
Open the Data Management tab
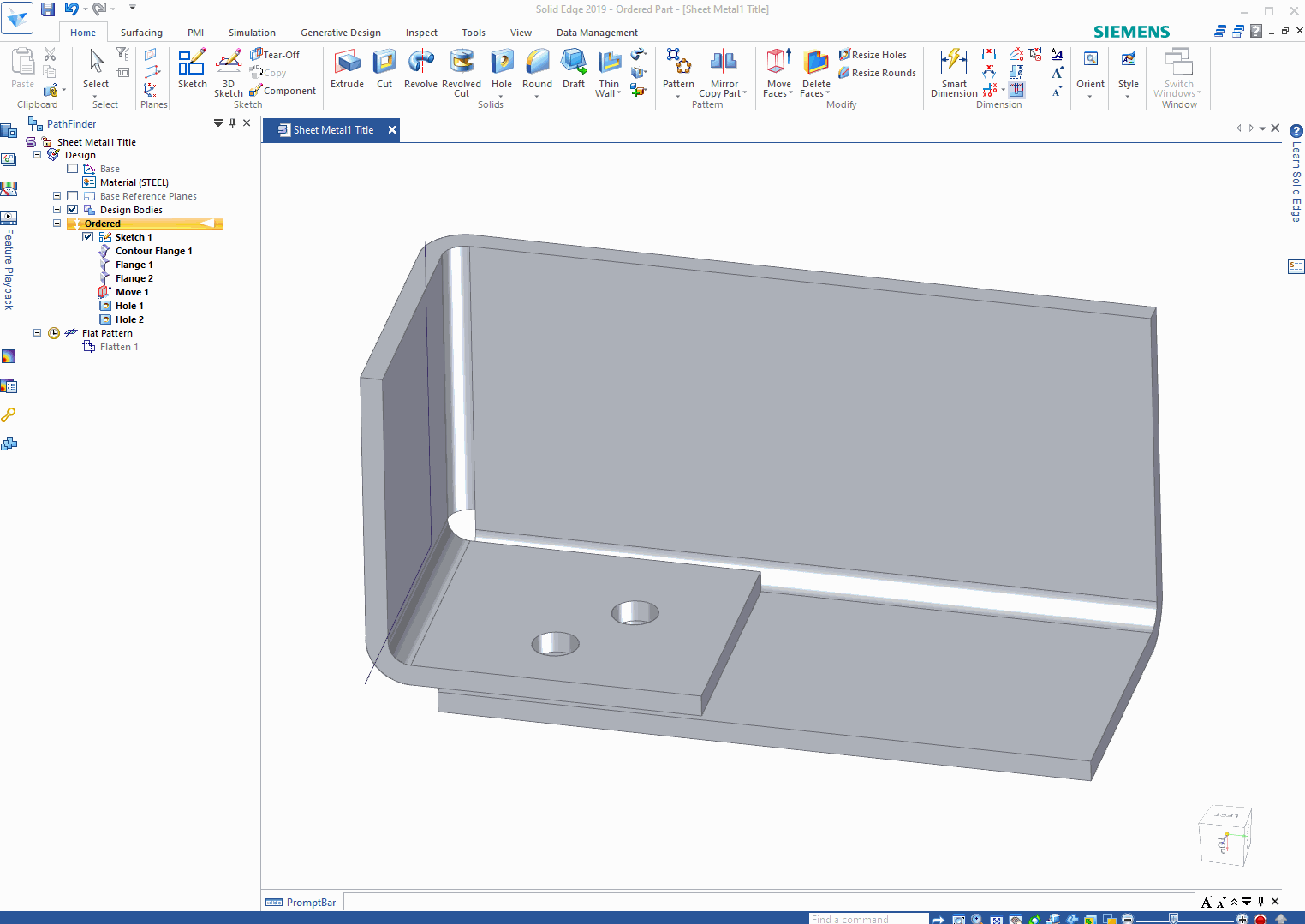tap(597, 33)
